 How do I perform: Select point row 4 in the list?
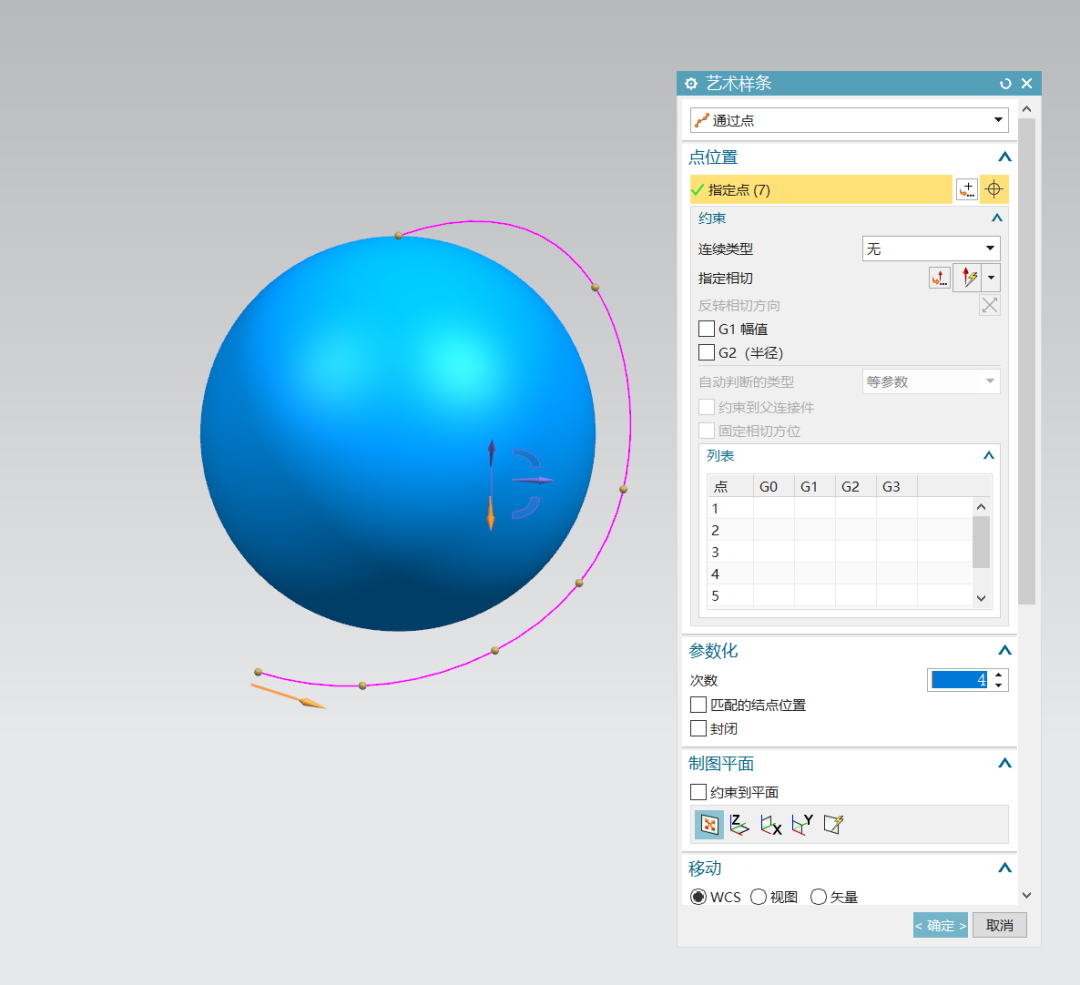tap(840, 574)
